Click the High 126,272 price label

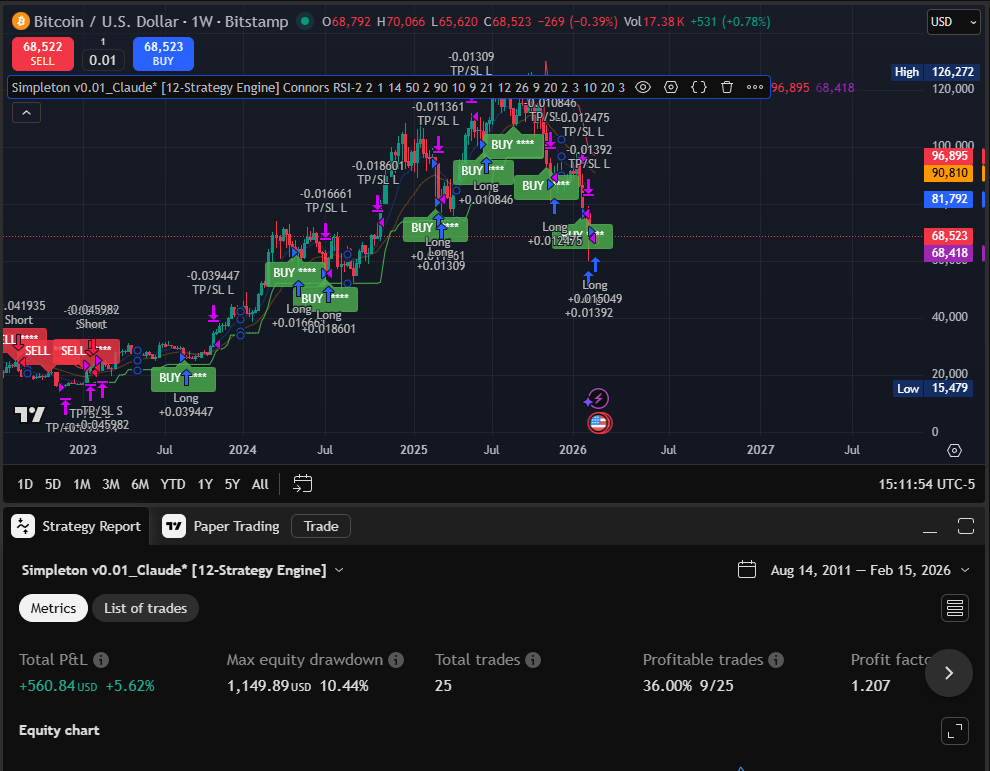[x=935, y=72]
